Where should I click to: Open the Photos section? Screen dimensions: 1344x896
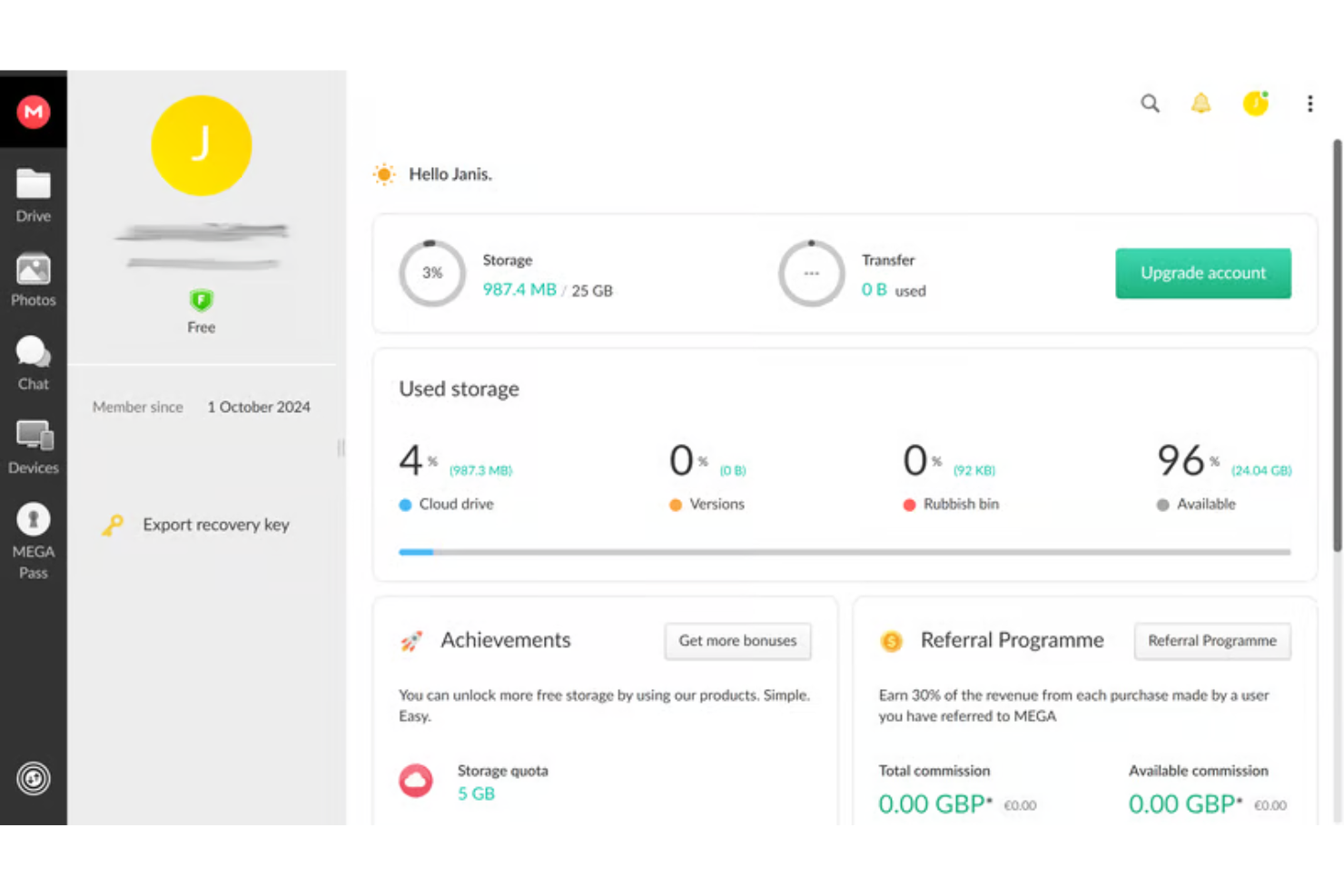(34, 278)
